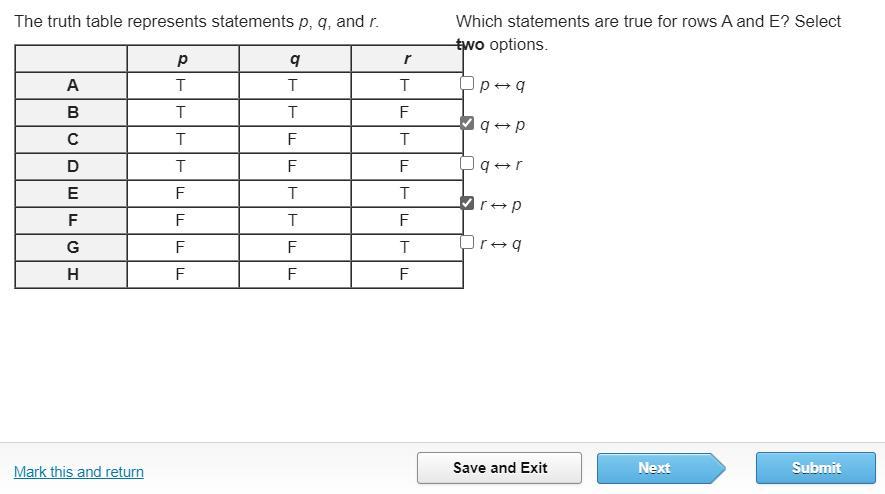Uncheck the q ↔ p option
Viewport: 885px width, 494px height.
coord(467,124)
